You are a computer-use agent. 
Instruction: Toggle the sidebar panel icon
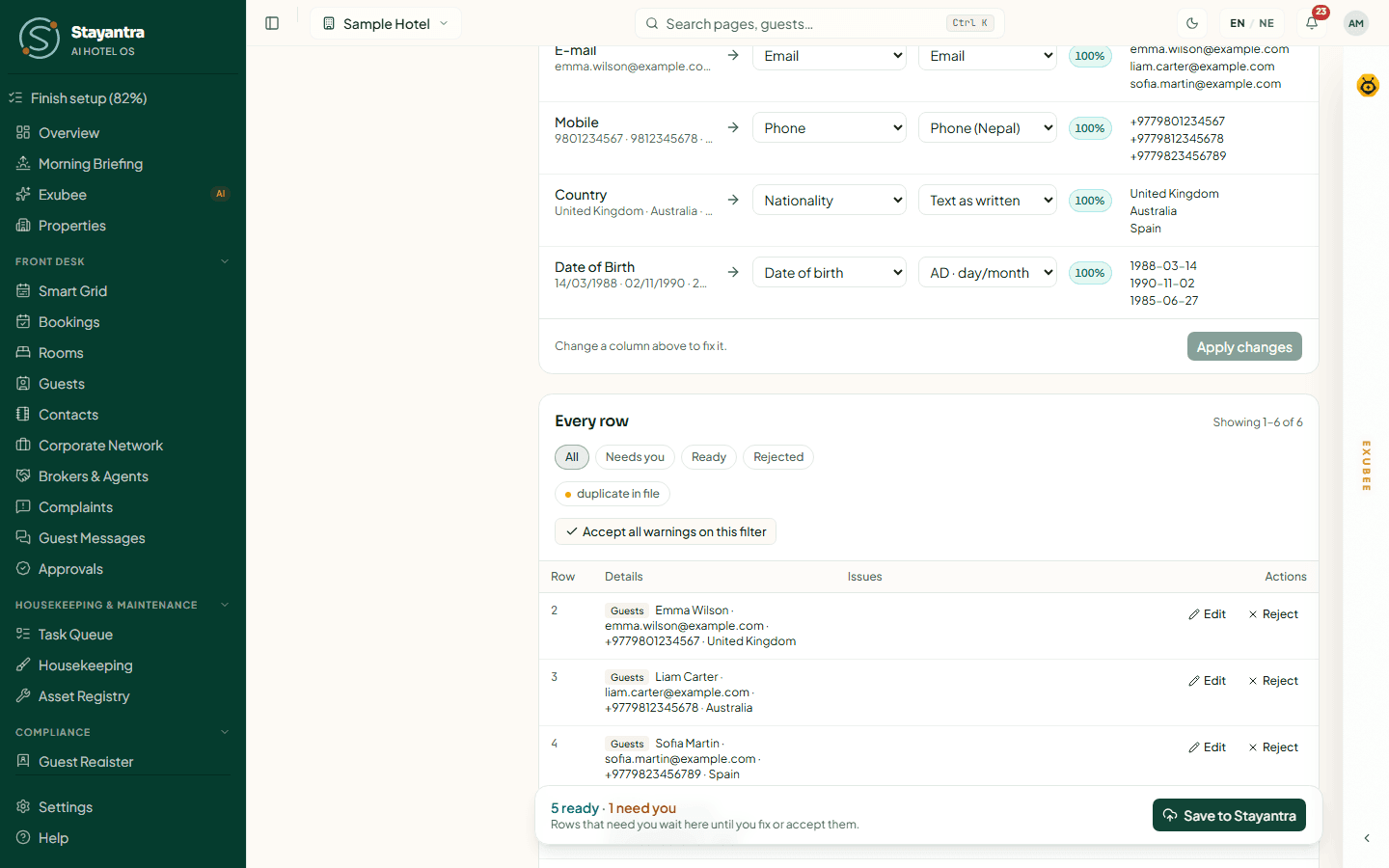point(272,23)
